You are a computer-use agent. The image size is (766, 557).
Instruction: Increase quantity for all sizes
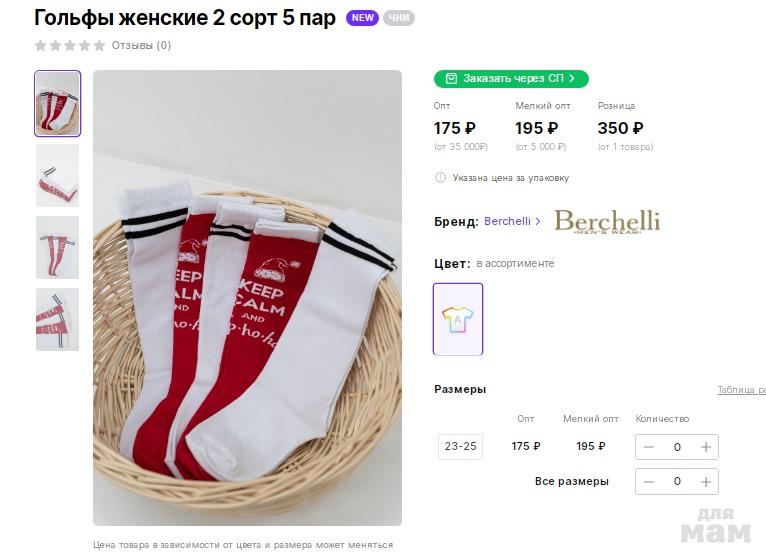[x=706, y=481]
